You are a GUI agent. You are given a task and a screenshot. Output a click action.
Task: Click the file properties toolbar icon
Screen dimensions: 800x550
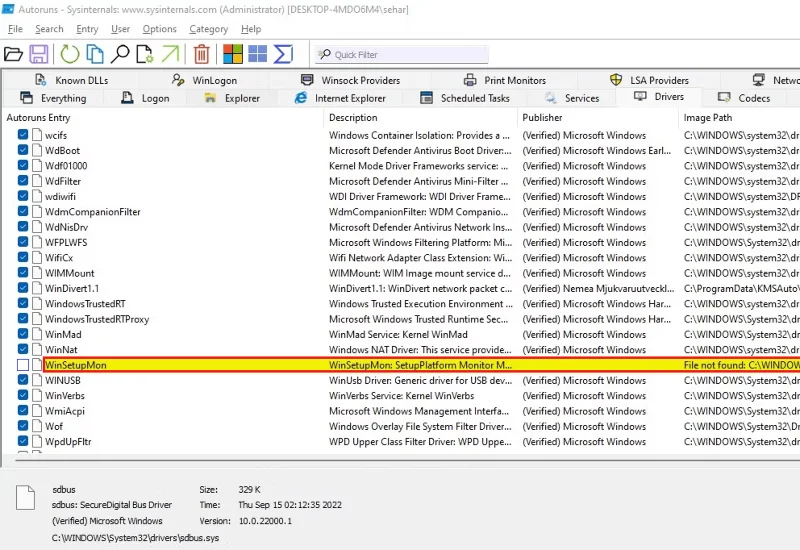145,54
